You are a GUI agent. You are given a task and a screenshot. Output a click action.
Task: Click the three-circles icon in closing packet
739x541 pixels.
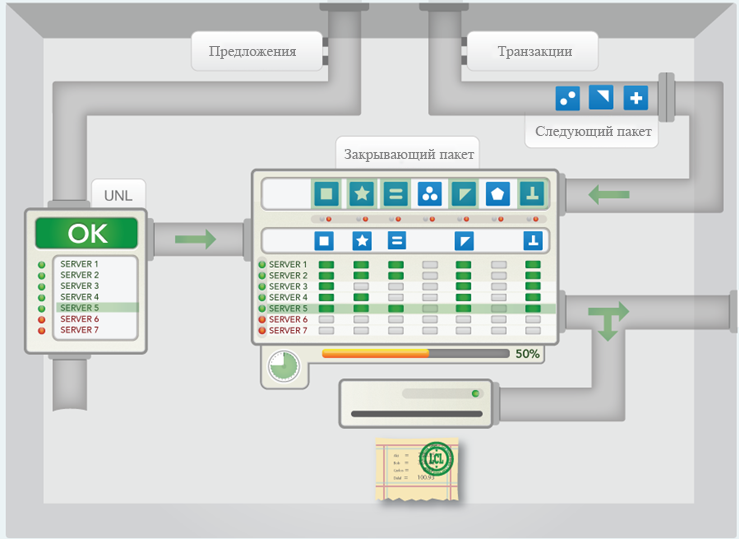point(430,194)
